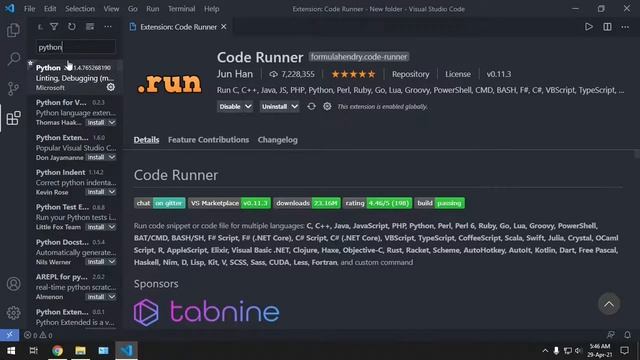
Task: Filter extensions with the funnel icon
Action: pos(54,27)
